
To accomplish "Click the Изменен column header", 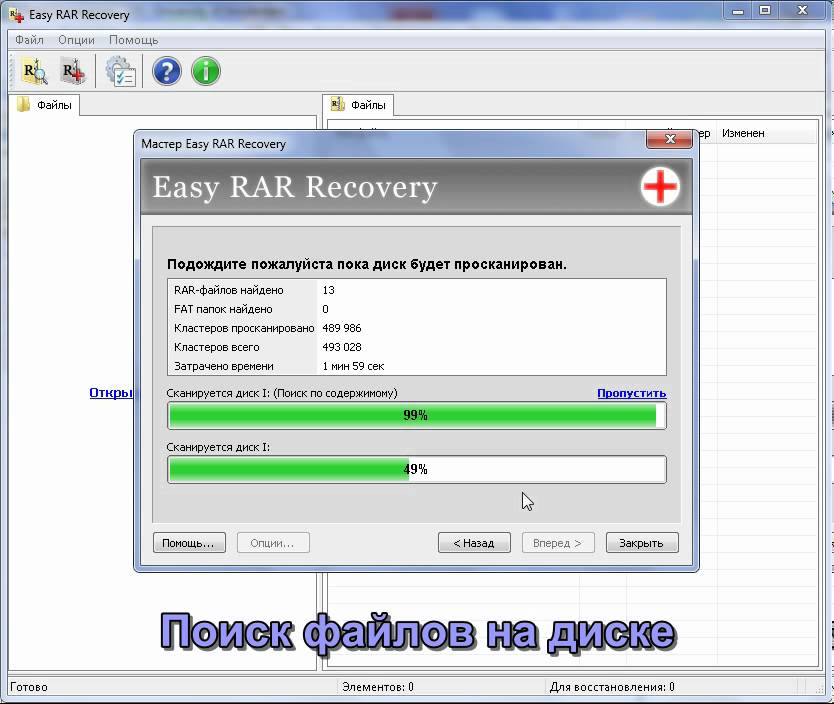I will click(x=743, y=133).
